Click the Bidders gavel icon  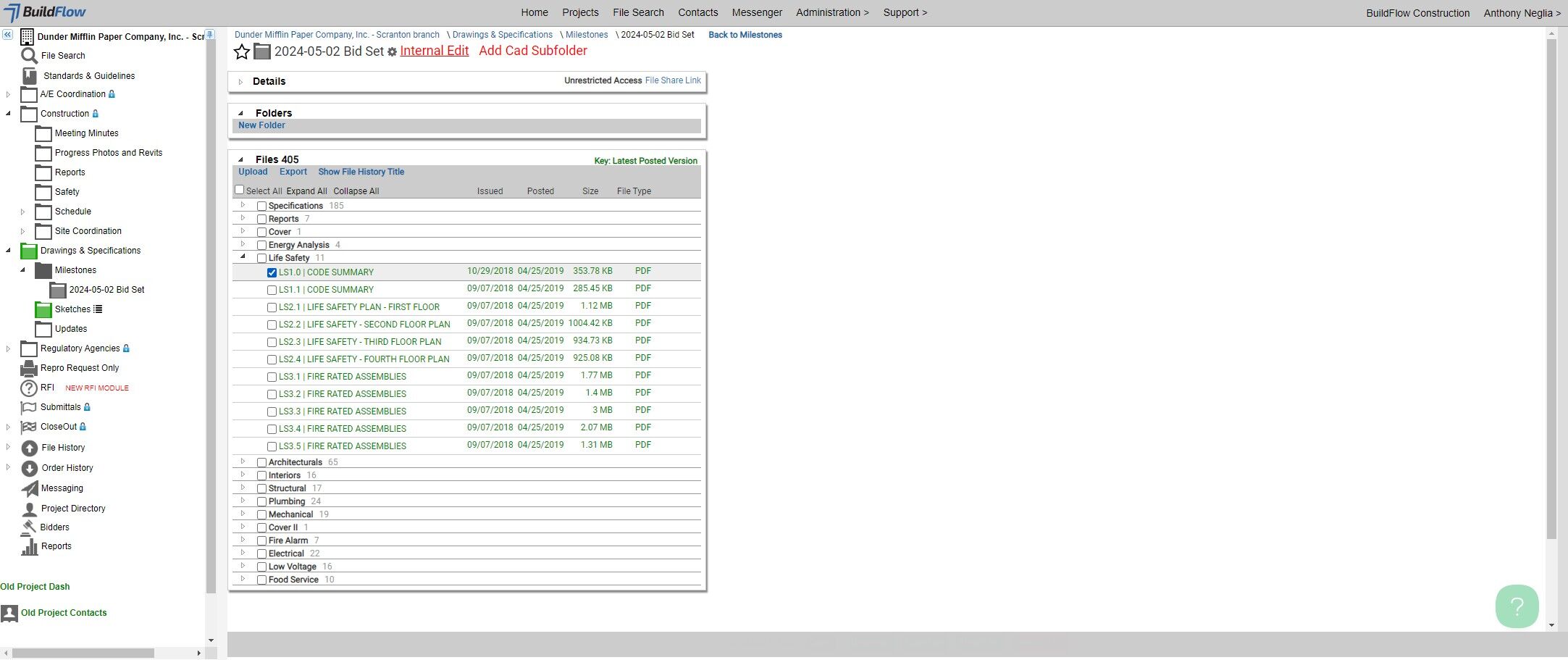click(x=29, y=527)
